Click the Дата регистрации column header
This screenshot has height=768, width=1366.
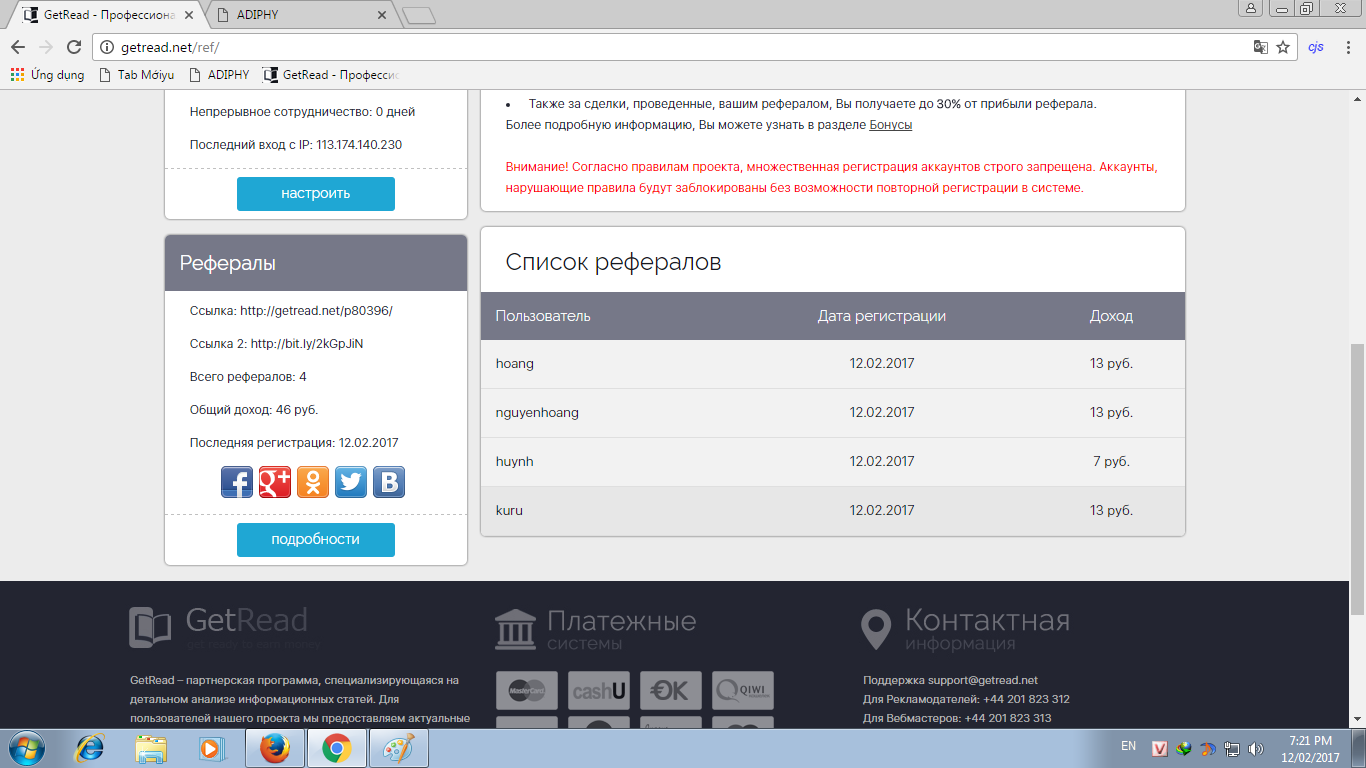pyautogui.click(x=882, y=316)
